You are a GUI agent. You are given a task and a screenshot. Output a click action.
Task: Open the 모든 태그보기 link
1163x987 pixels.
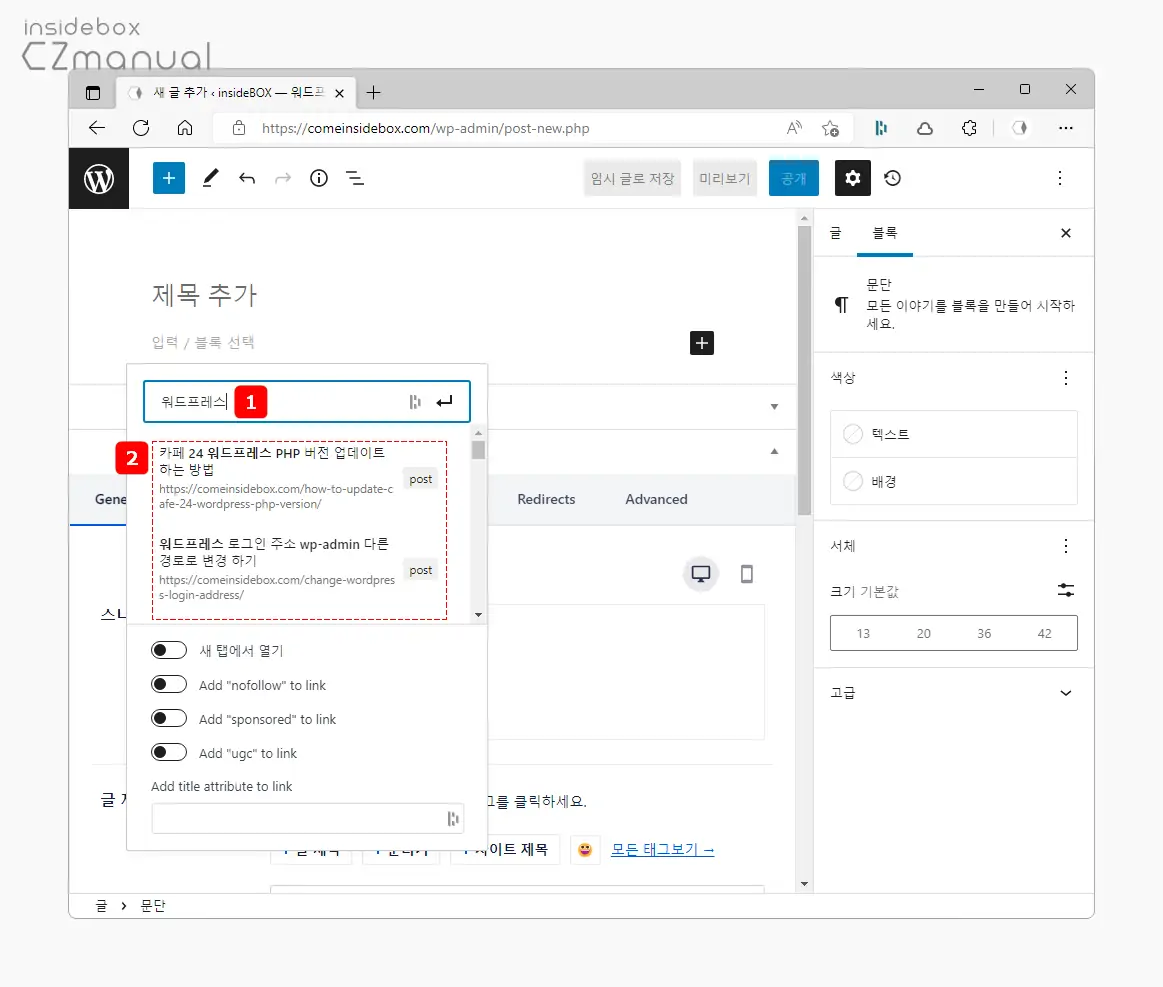coord(662,850)
